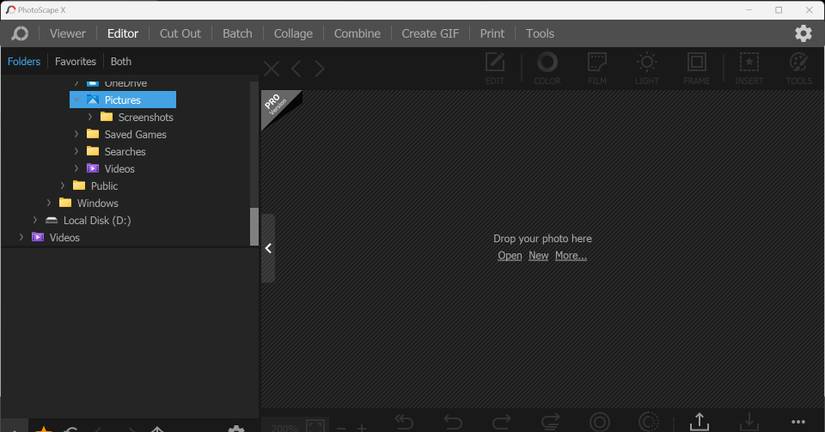Click the redo-all stacked arrow icon
Screen dimensions: 825x432
(x=550, y=422)
